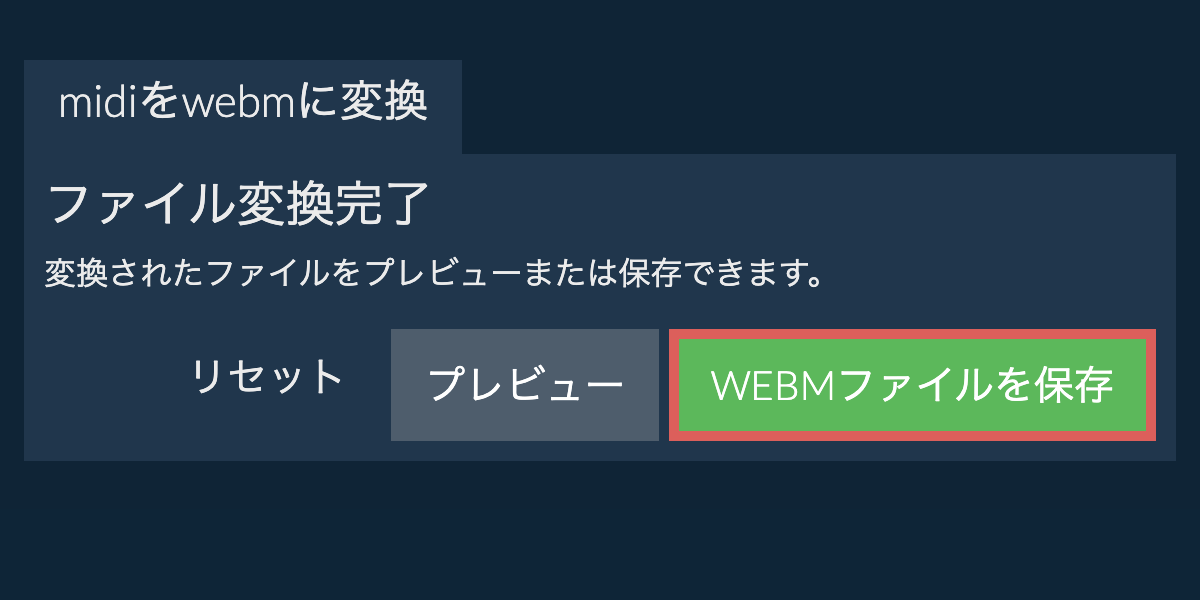
Task: Select the midiをwebmに変換 tab
Action: click(243, 106)
